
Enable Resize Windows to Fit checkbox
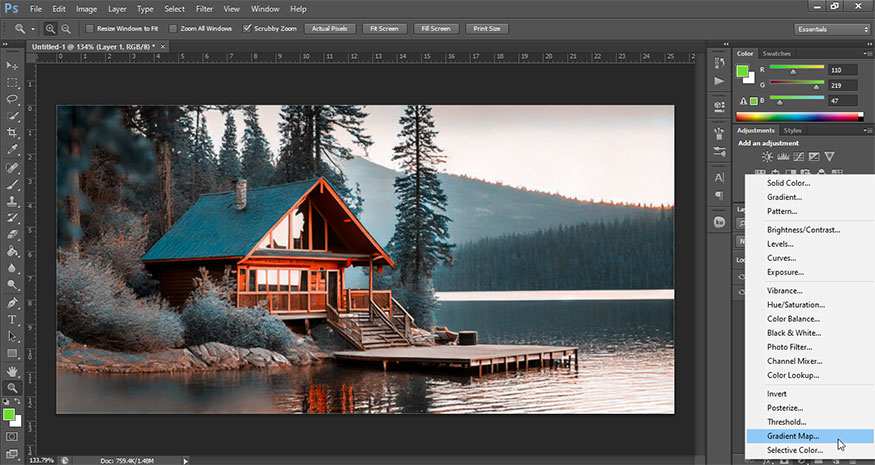[x=90, y=29]
